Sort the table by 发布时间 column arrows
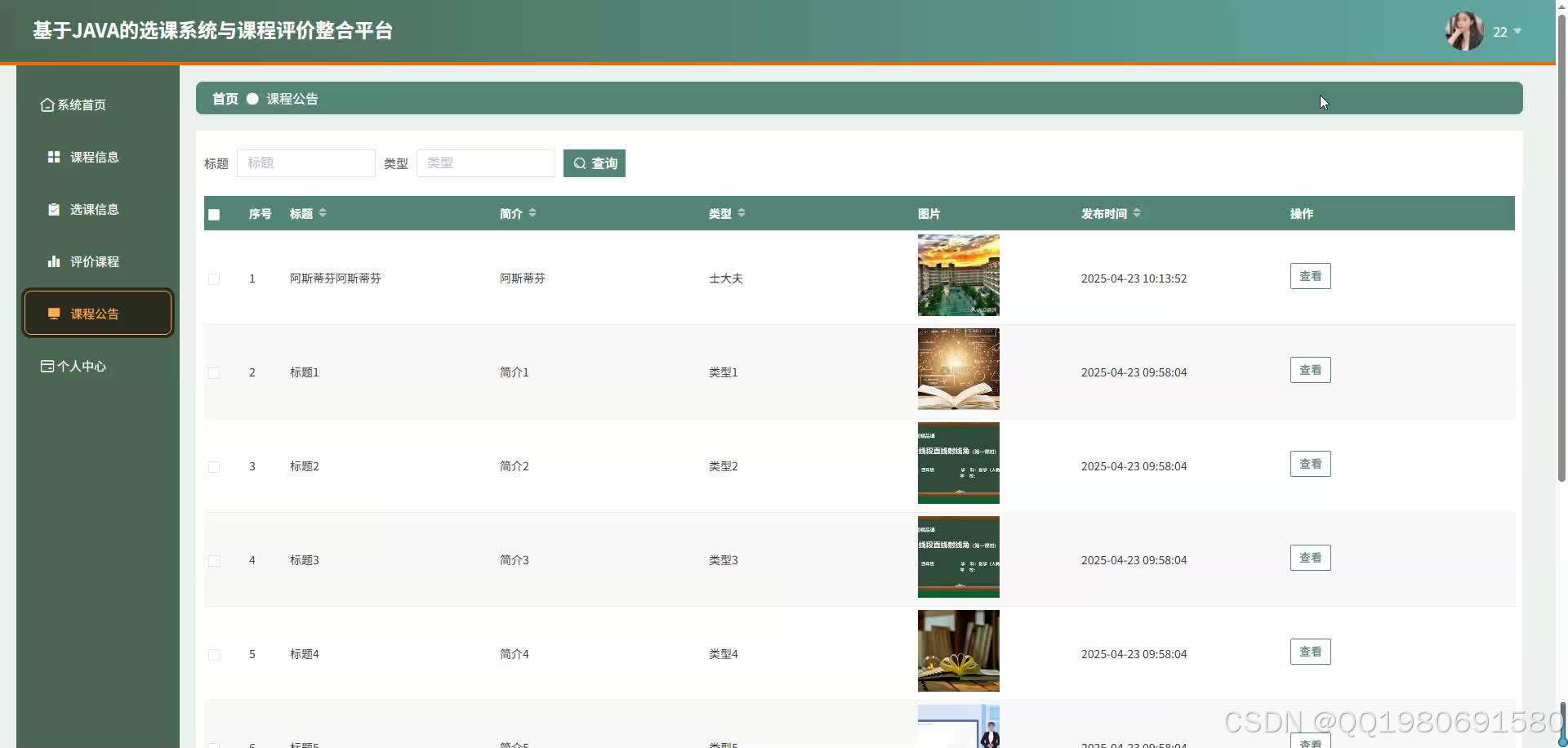The width and height of the screenshot is (1568, 748). 1137,212
